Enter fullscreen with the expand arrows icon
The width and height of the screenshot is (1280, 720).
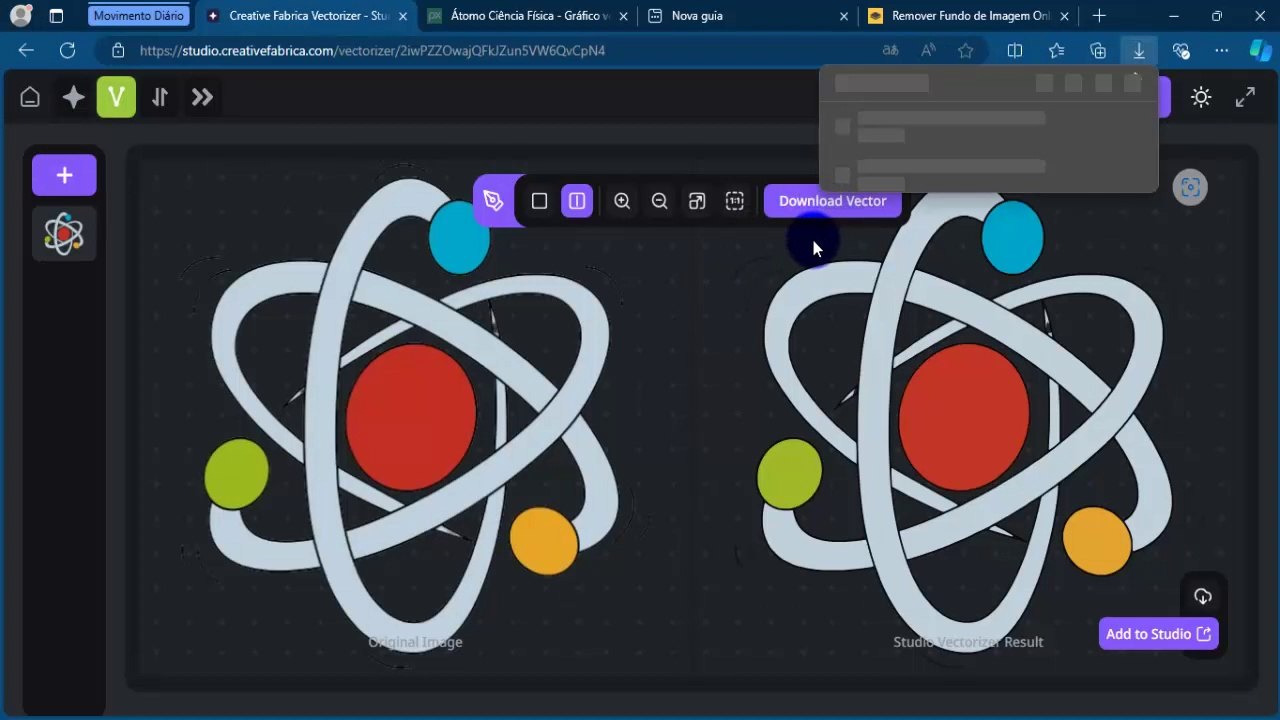point(1245,97)
